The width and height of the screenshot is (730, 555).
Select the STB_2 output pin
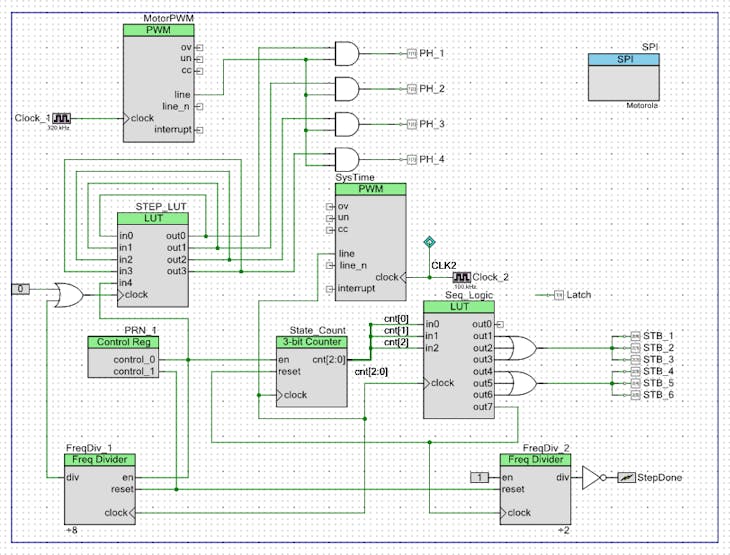635,348
